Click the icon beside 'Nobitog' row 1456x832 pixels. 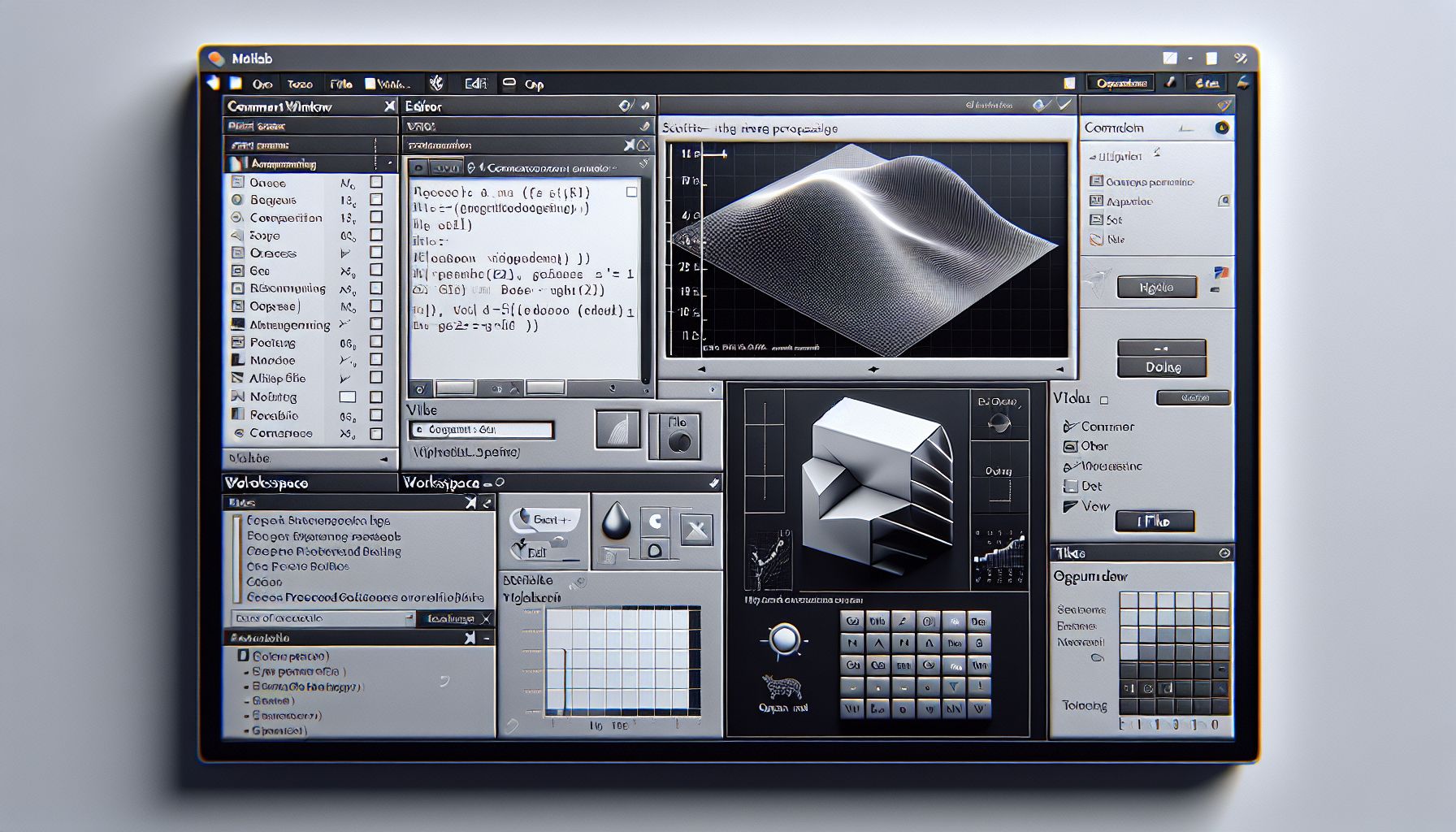(237, 396)
